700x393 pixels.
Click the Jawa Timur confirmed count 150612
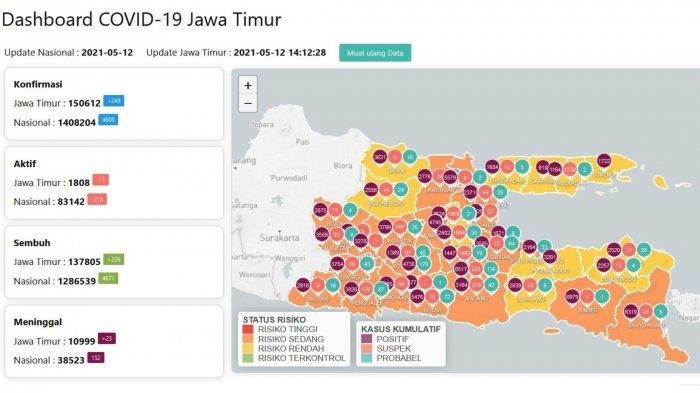pyautogui.click(x=84, y=103)
